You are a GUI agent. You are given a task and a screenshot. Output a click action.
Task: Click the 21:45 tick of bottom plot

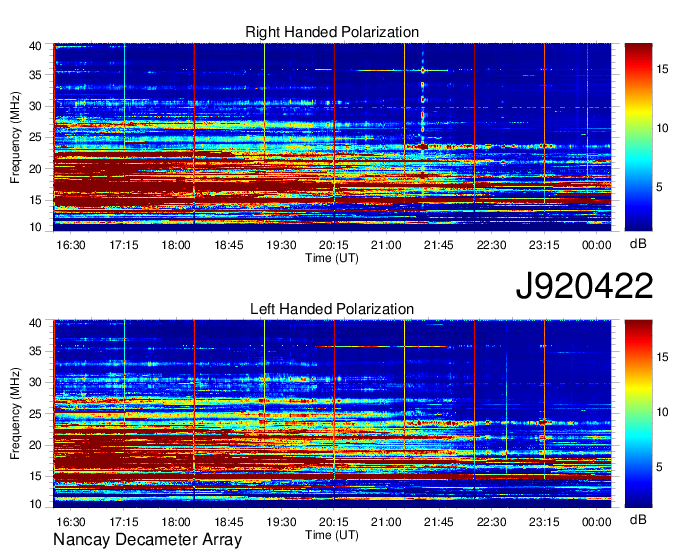[439, 522]
